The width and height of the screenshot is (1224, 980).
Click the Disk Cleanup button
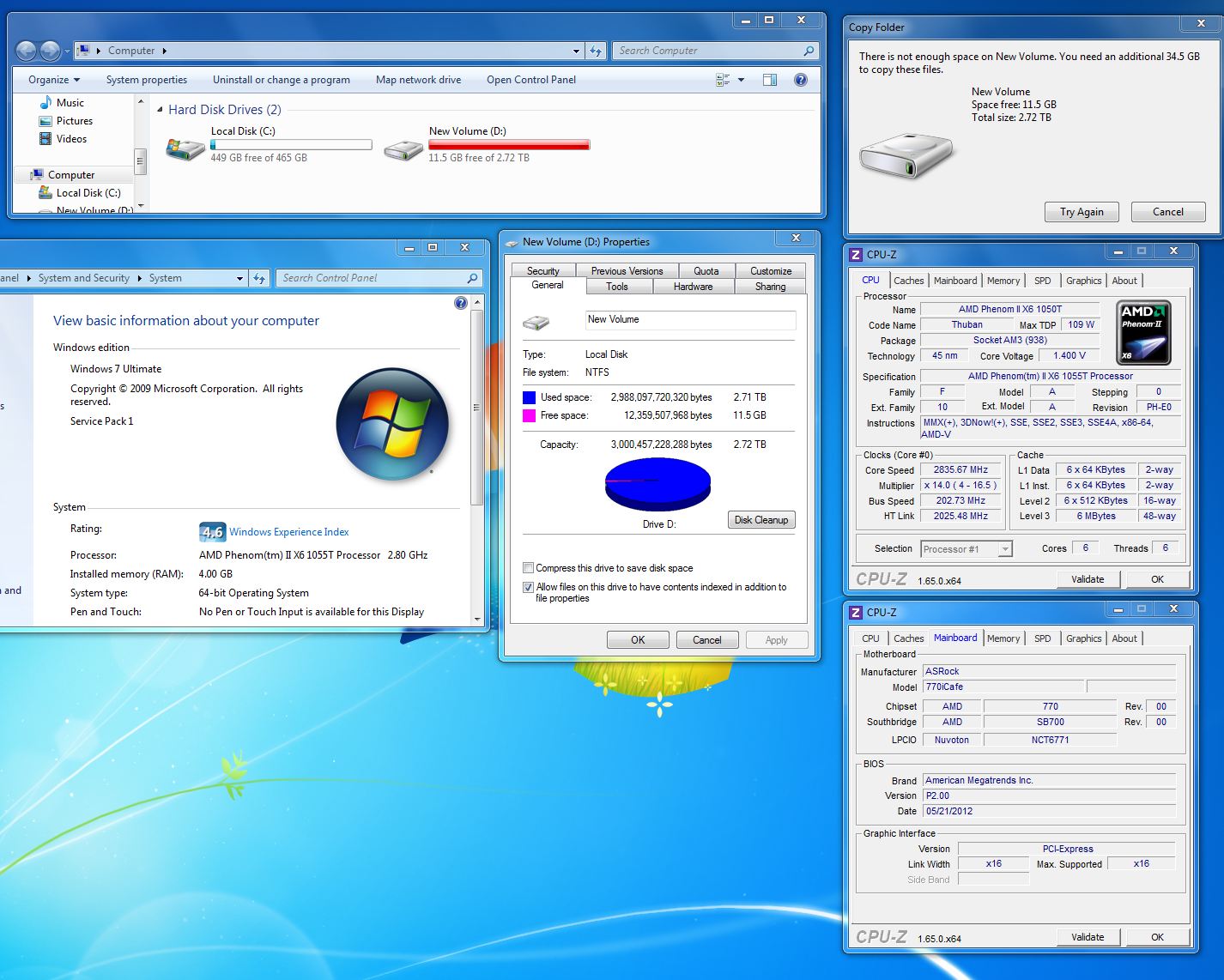[760, 520]
